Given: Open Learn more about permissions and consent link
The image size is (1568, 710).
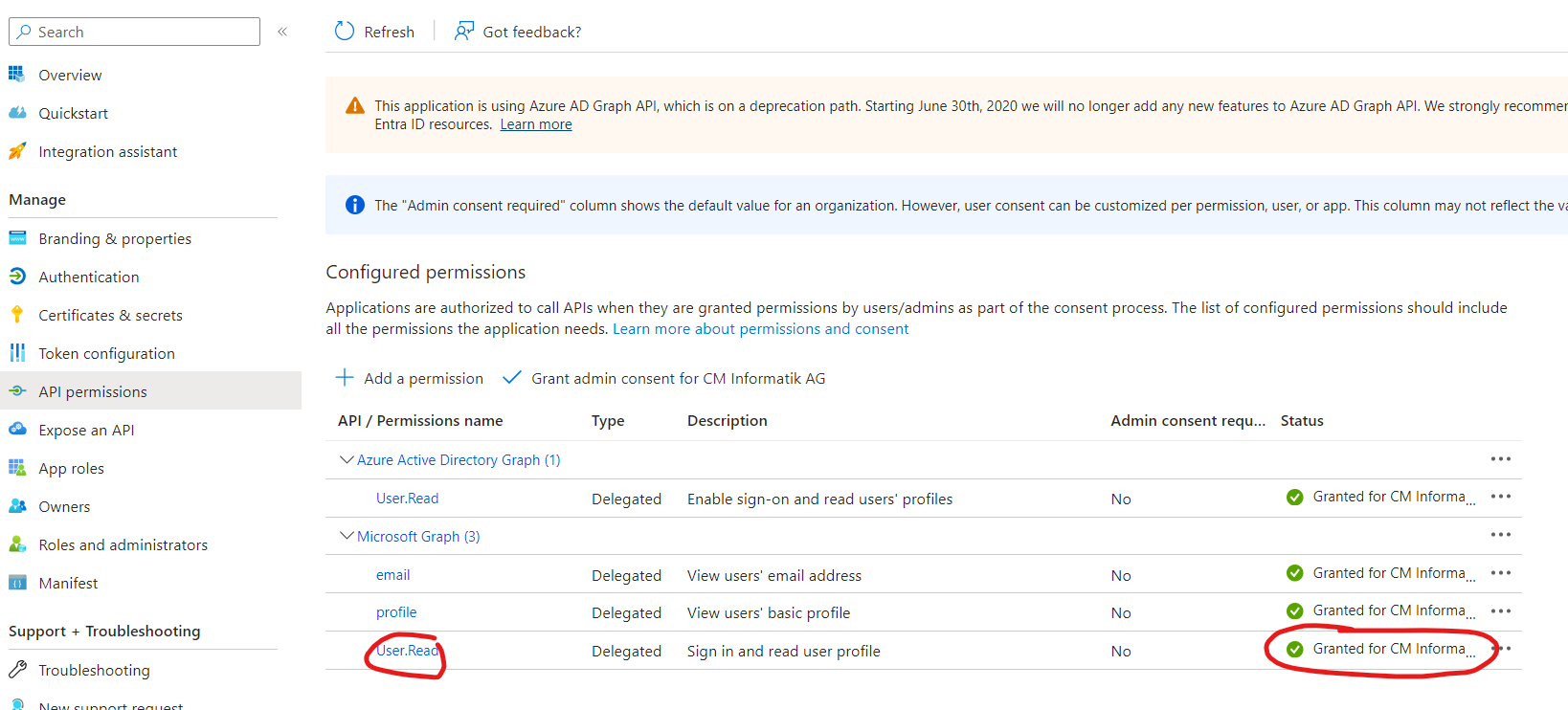Looking at the screenshot, I should click(761, 329).
